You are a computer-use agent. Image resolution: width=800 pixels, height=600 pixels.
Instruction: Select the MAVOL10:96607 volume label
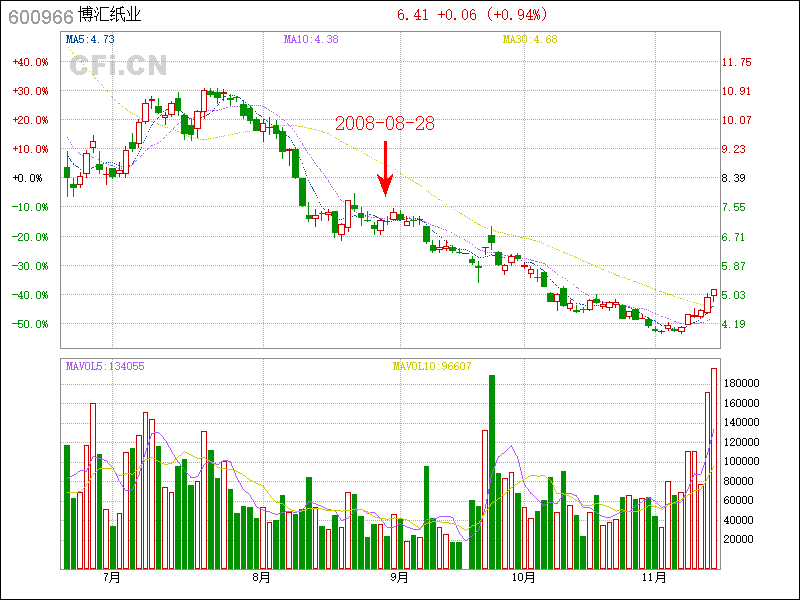[x=432, y=367]
